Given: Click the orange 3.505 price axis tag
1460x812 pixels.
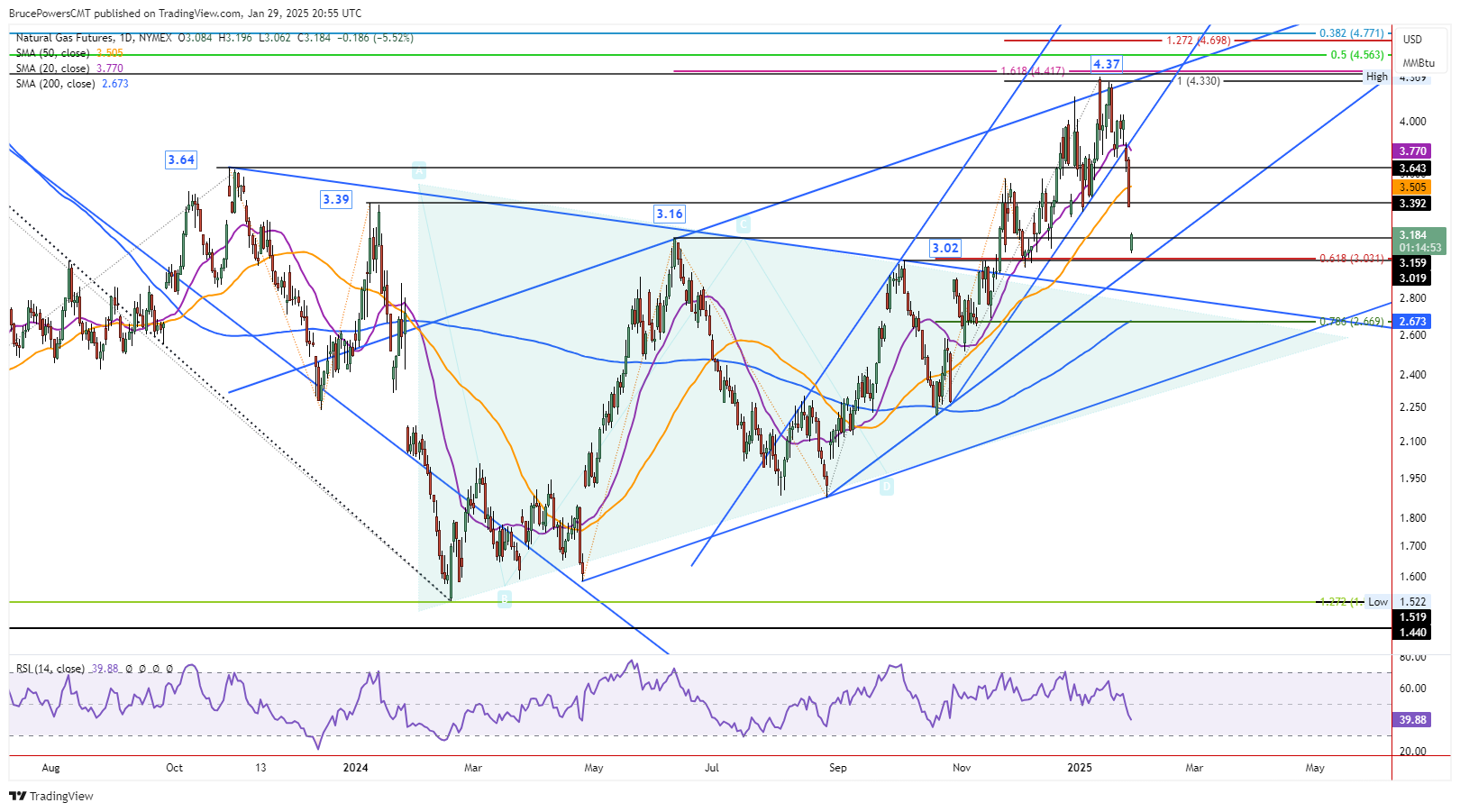Looking at the screenshot, I should pyautogui.click(x=1411, y=187).
